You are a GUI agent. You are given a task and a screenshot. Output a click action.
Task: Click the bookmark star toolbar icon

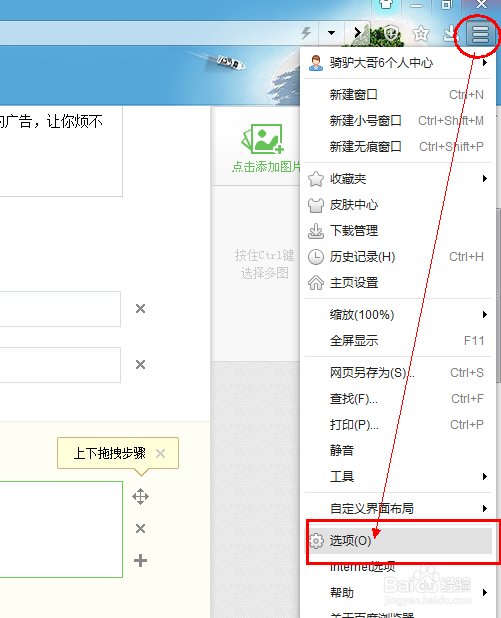pos(421,34)
